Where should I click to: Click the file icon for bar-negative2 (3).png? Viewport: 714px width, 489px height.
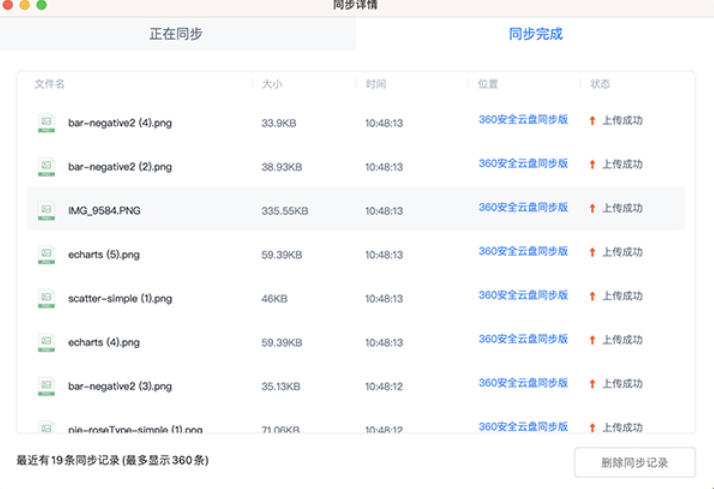[46, 386]
